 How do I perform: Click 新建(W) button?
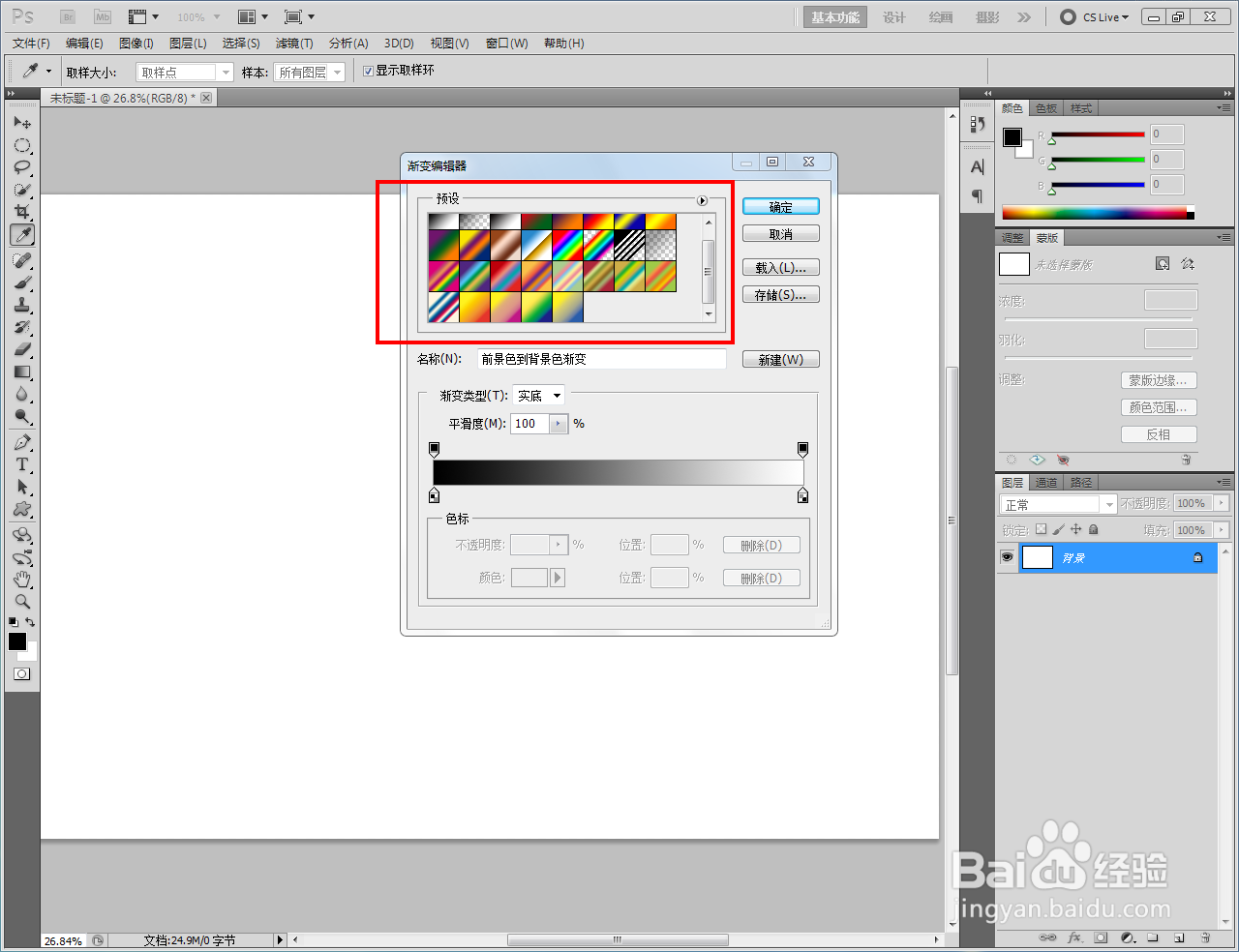781,359
